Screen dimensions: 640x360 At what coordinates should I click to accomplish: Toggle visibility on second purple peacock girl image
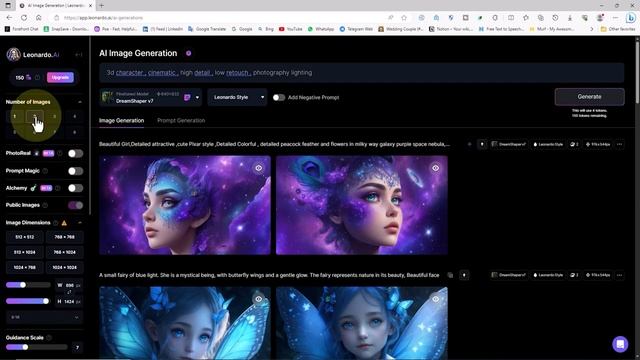pos(436,168)
